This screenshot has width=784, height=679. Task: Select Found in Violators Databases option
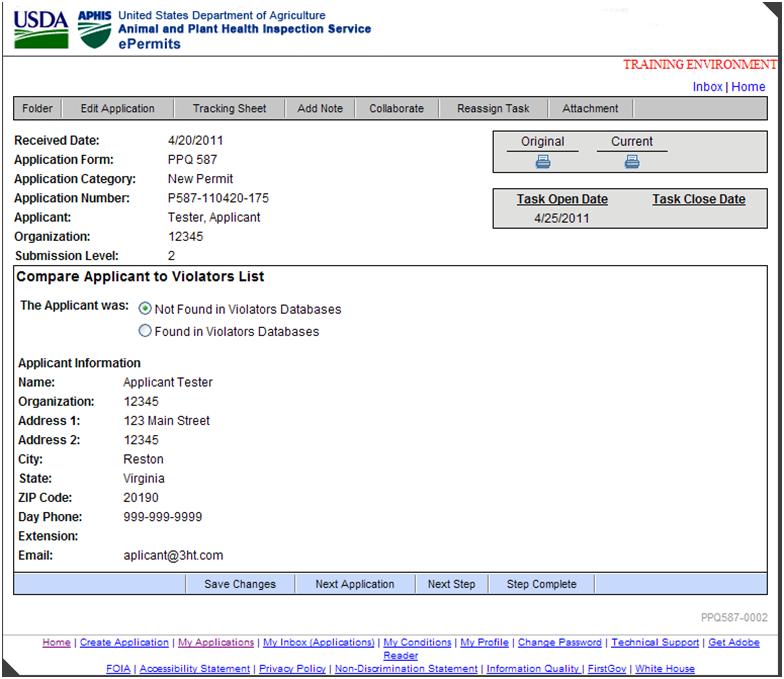tap(146, 331)
